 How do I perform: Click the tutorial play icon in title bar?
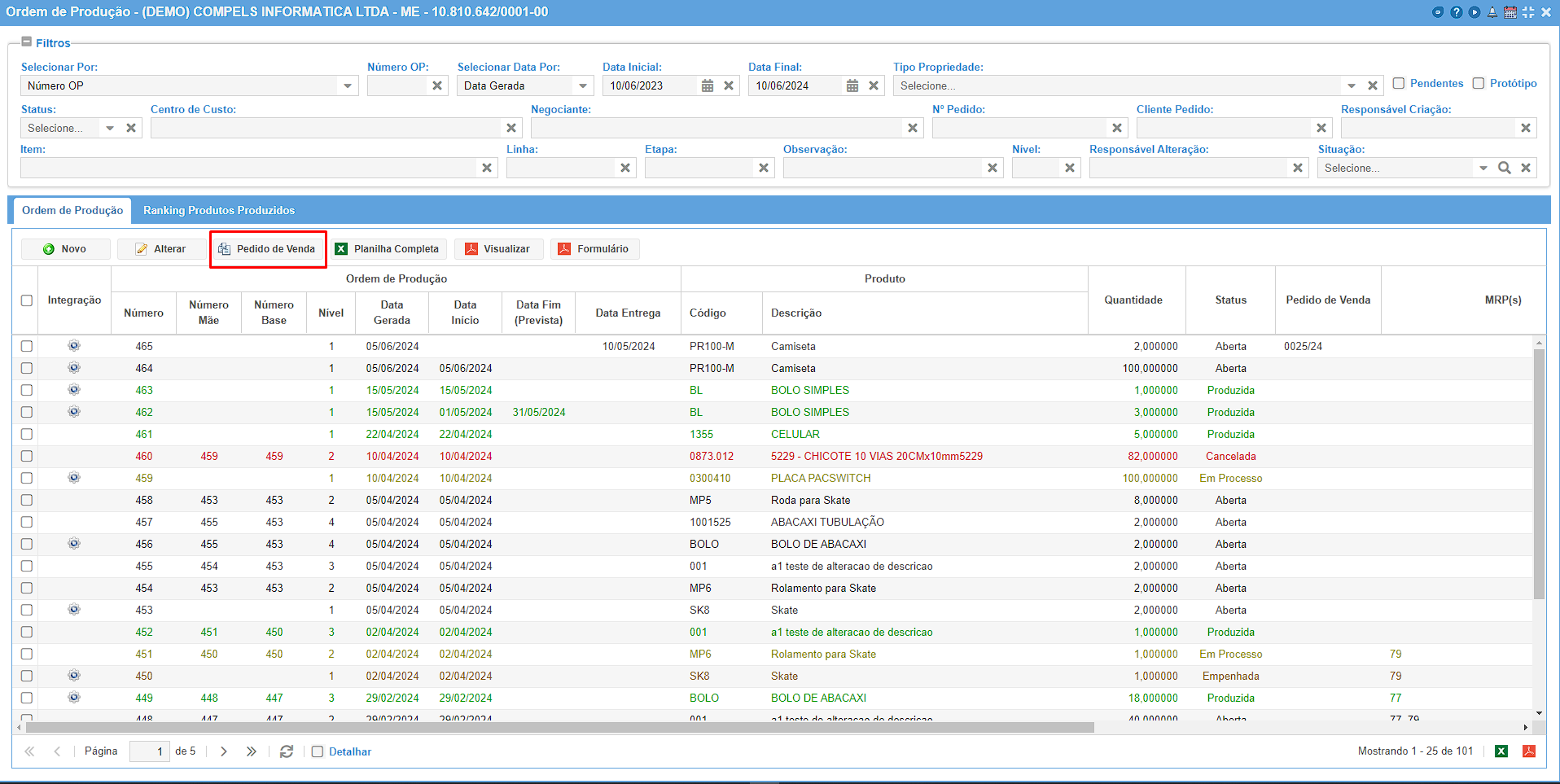1475,12
